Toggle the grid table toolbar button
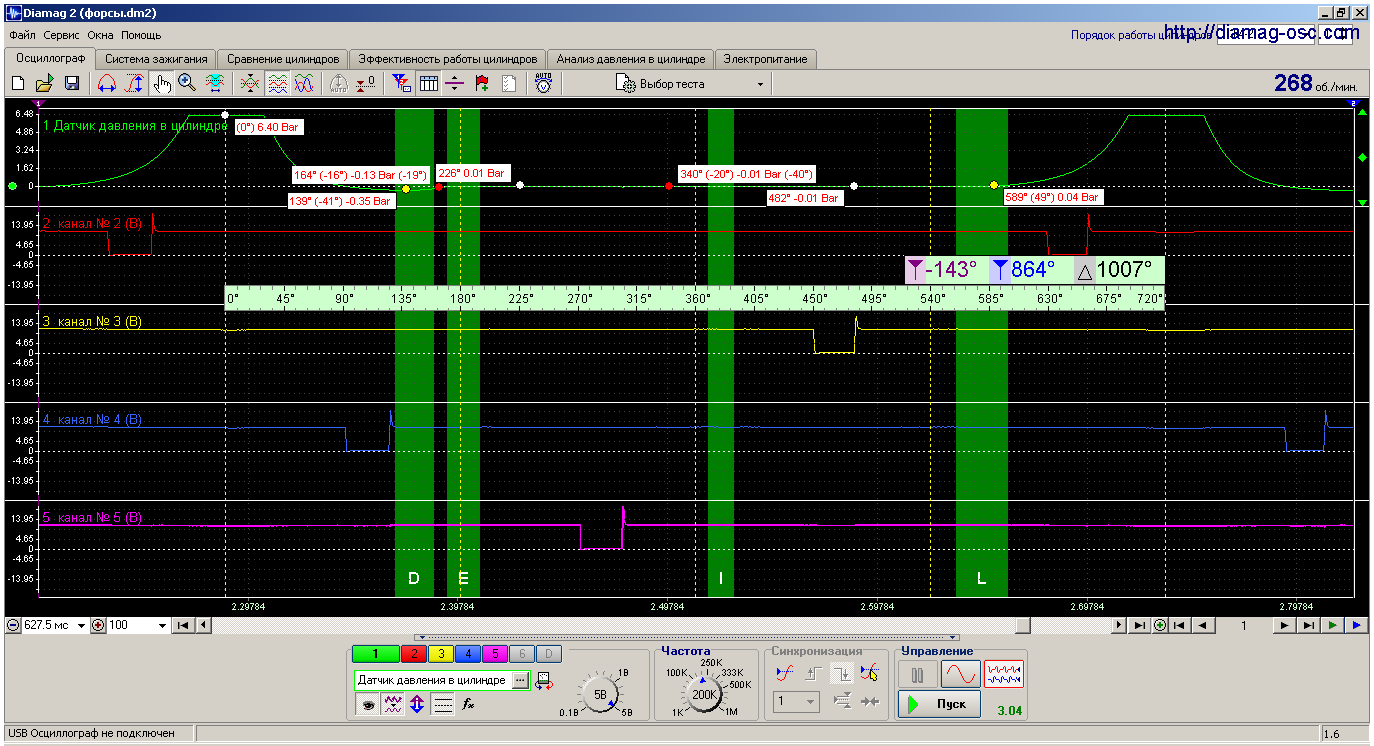1374x746 pixels. pyautogui.click(x=429, y=84)
